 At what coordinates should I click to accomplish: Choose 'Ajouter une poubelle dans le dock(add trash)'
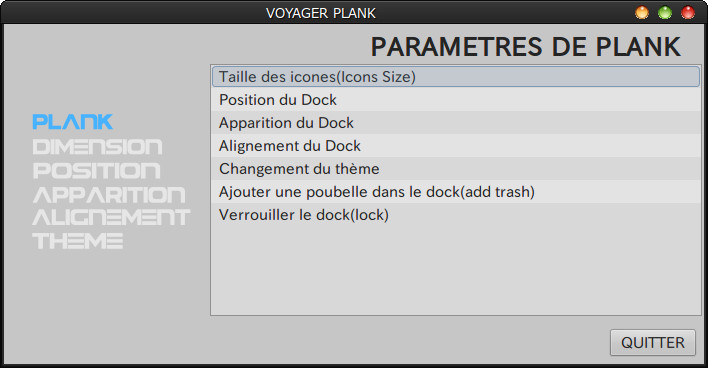456,192
